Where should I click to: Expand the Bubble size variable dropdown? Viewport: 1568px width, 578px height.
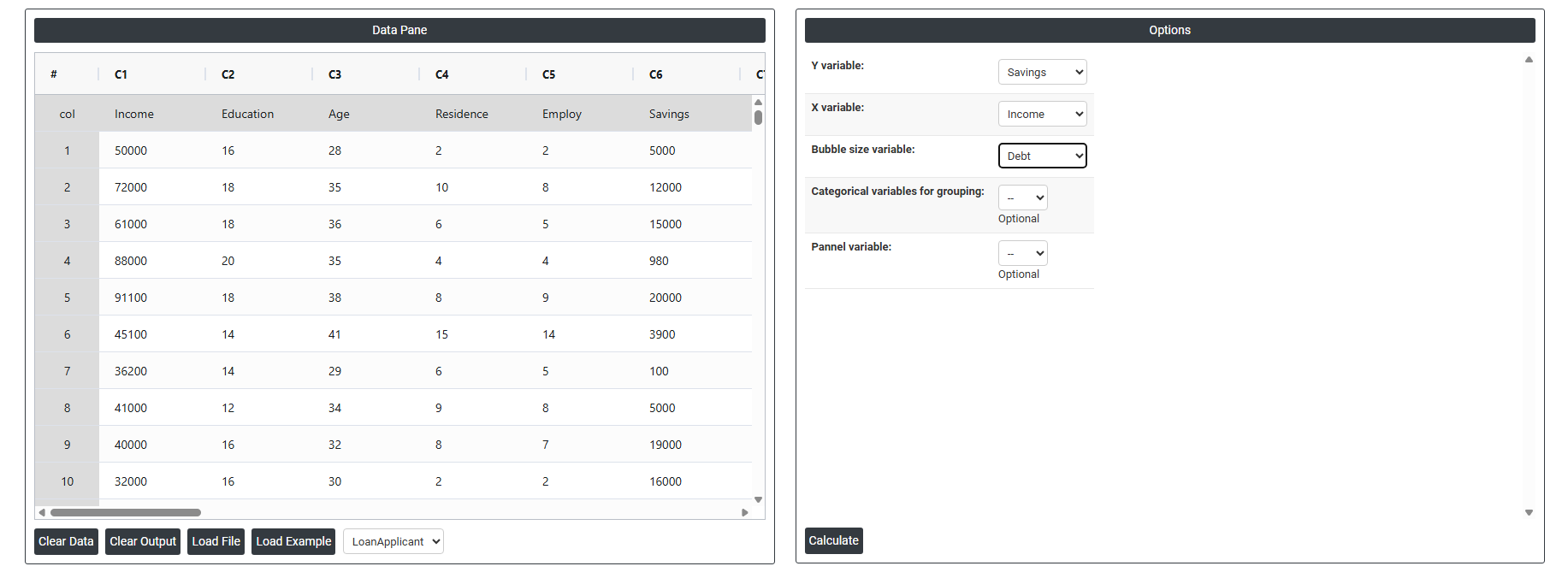1042,156
